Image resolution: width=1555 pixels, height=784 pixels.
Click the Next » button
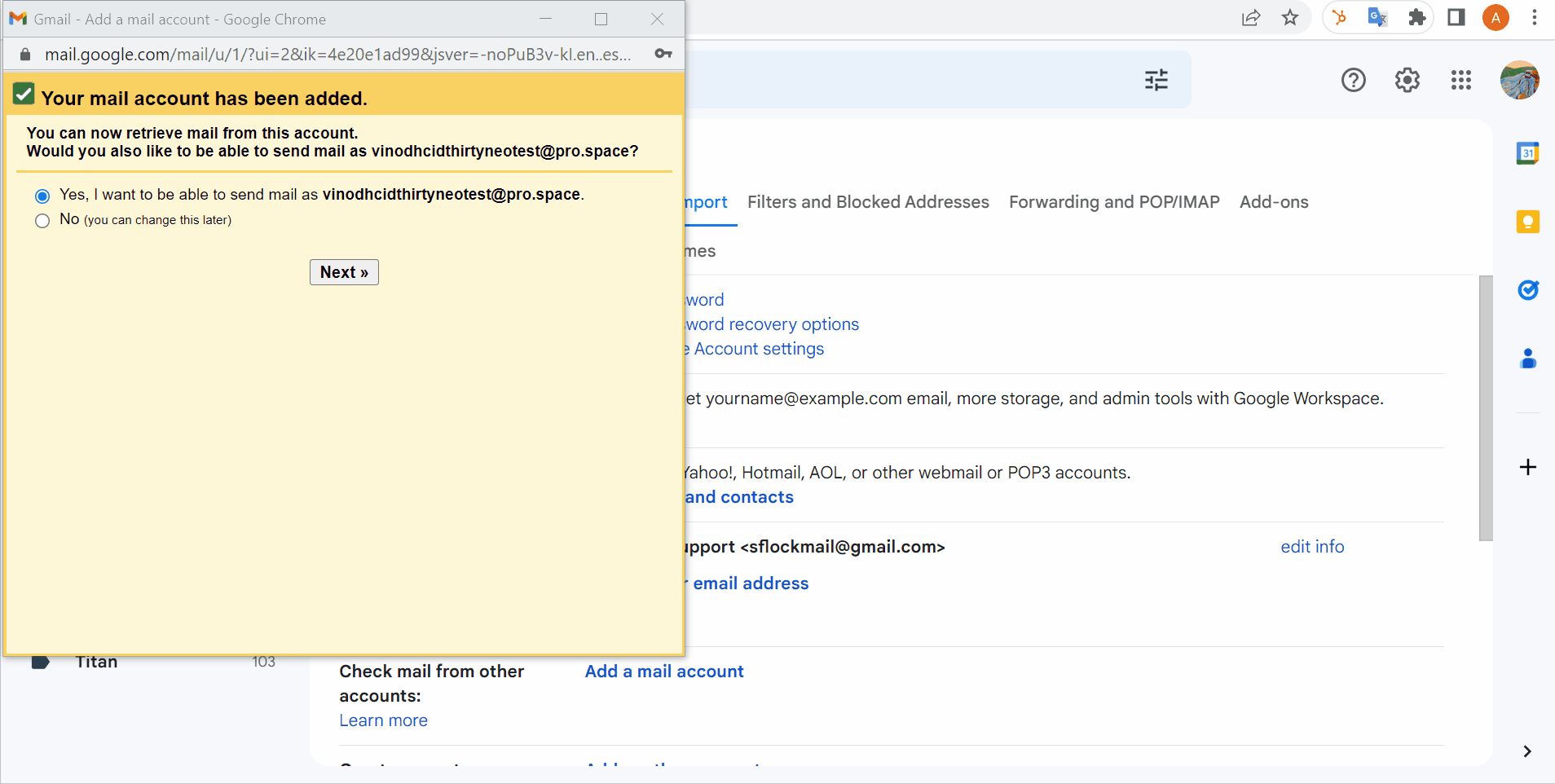click(344, 272)
